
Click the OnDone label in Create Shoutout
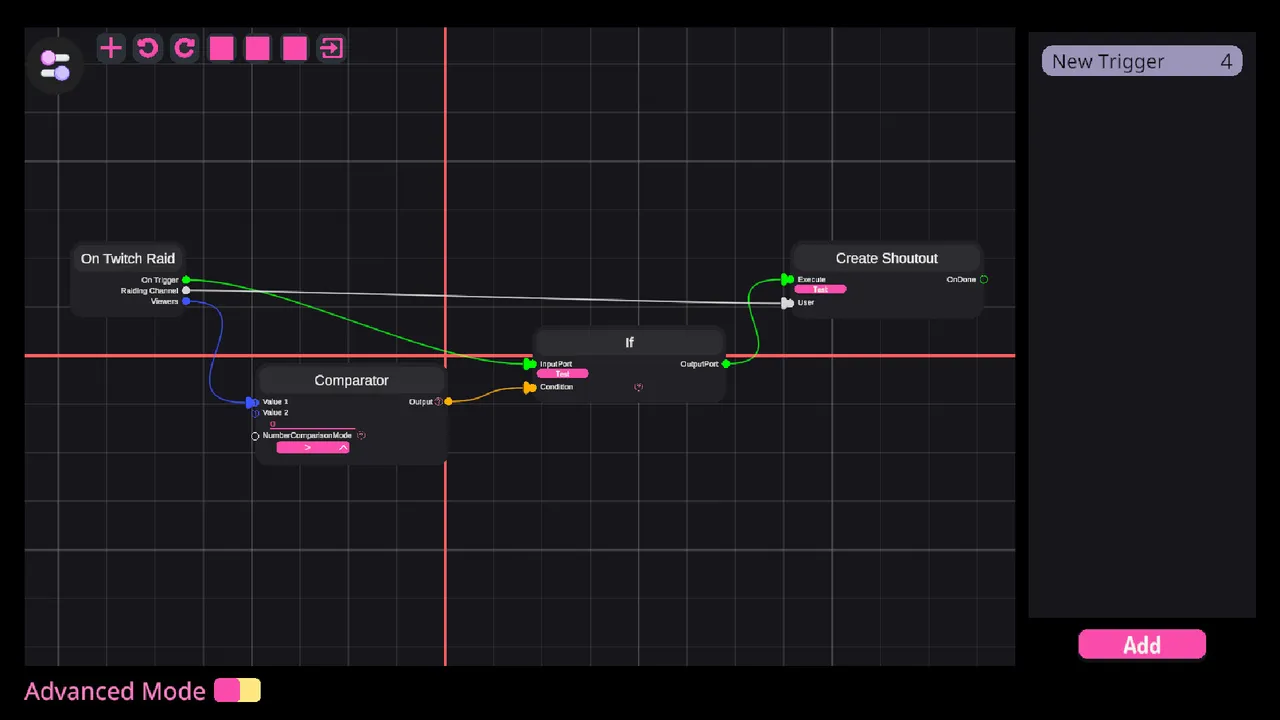click(x=961, y=280)
